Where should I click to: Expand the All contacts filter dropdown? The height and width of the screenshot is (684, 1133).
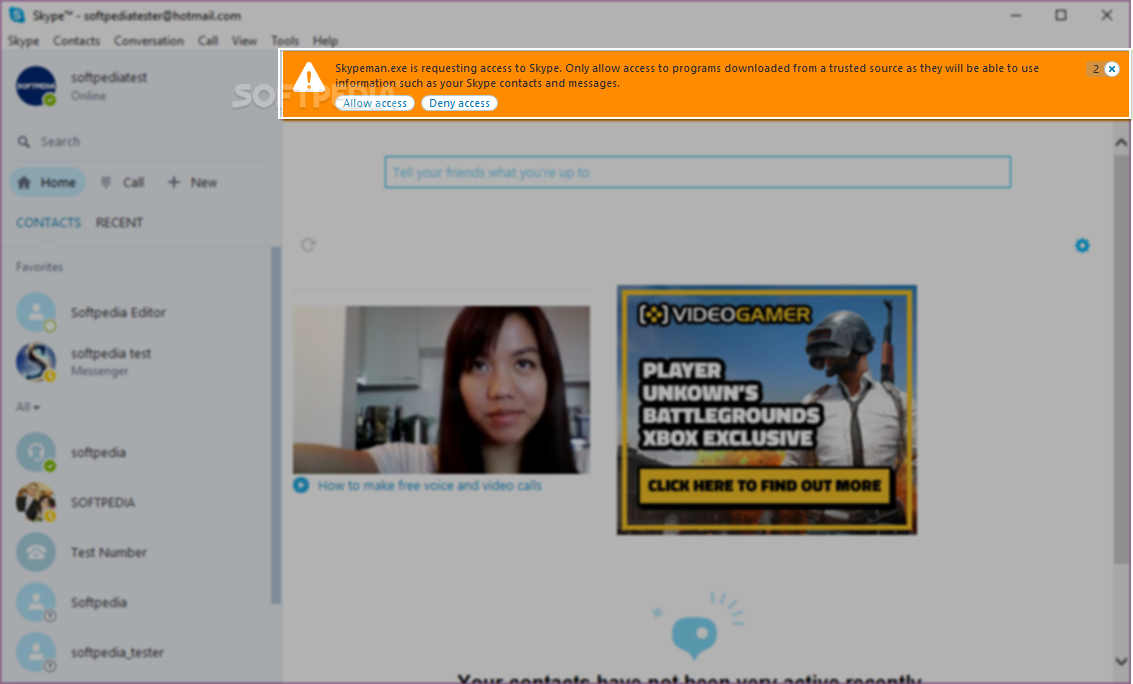coord(27,407)
